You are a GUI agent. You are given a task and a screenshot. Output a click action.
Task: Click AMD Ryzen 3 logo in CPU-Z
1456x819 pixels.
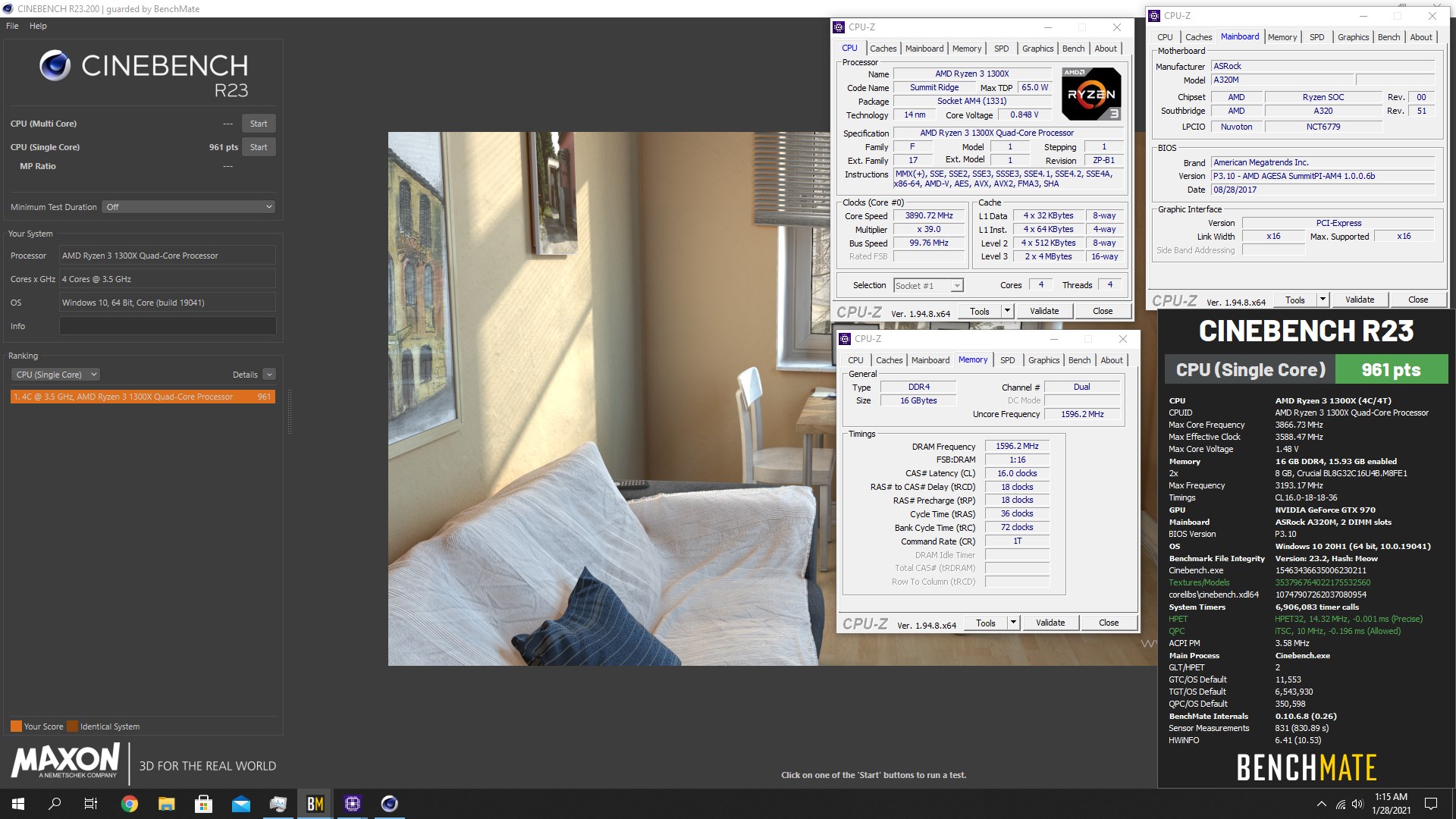point(1091,94)
